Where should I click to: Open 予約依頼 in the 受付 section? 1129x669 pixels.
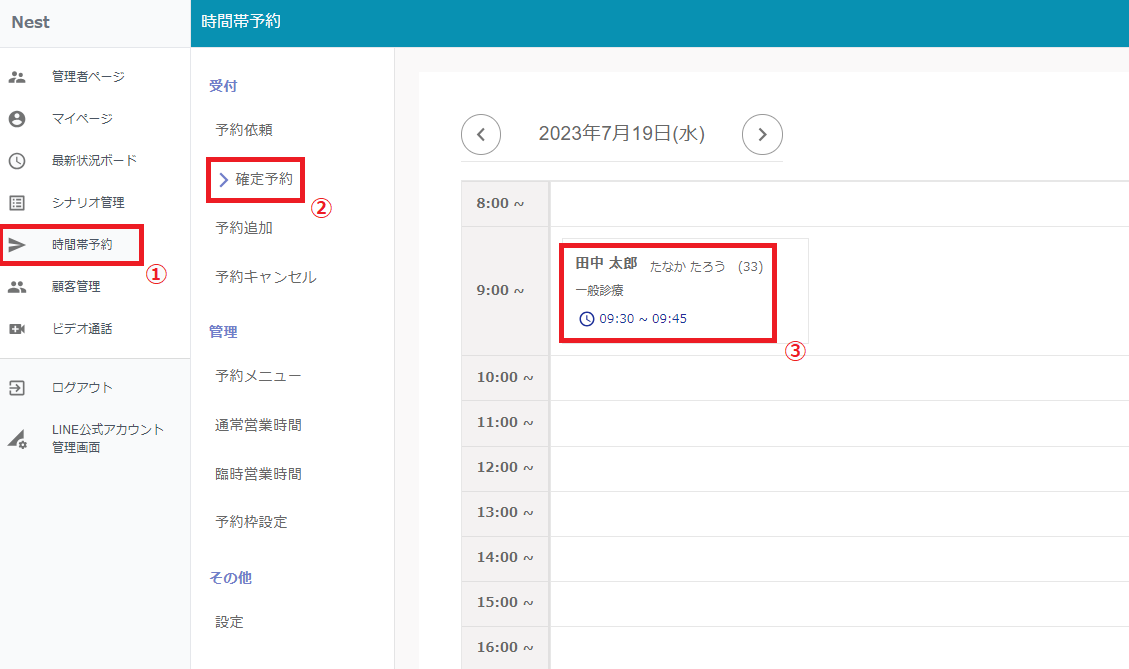(244, 130)
